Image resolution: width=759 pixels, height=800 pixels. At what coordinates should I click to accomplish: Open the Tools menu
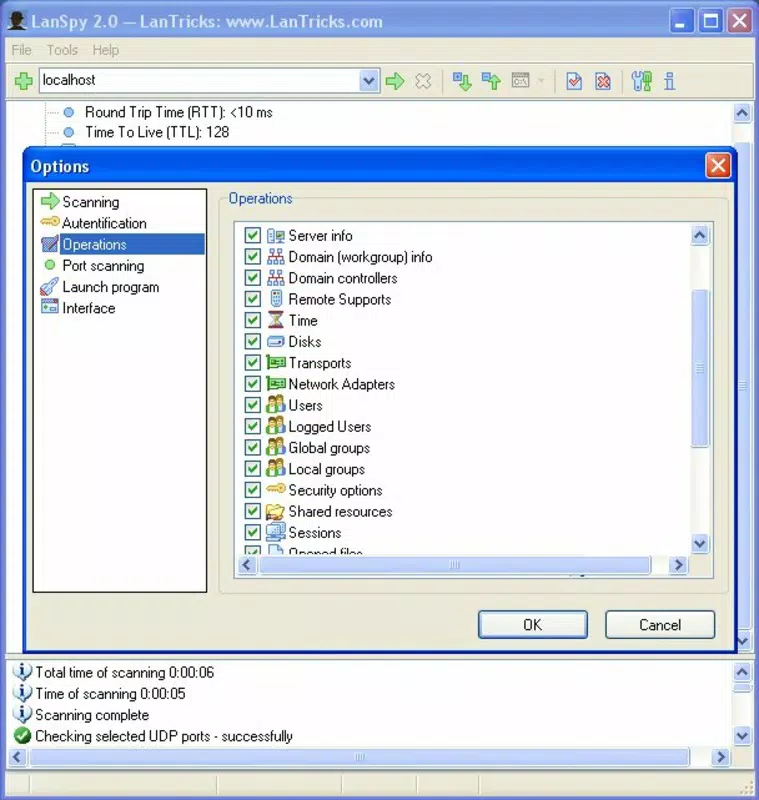pos(62,50)
